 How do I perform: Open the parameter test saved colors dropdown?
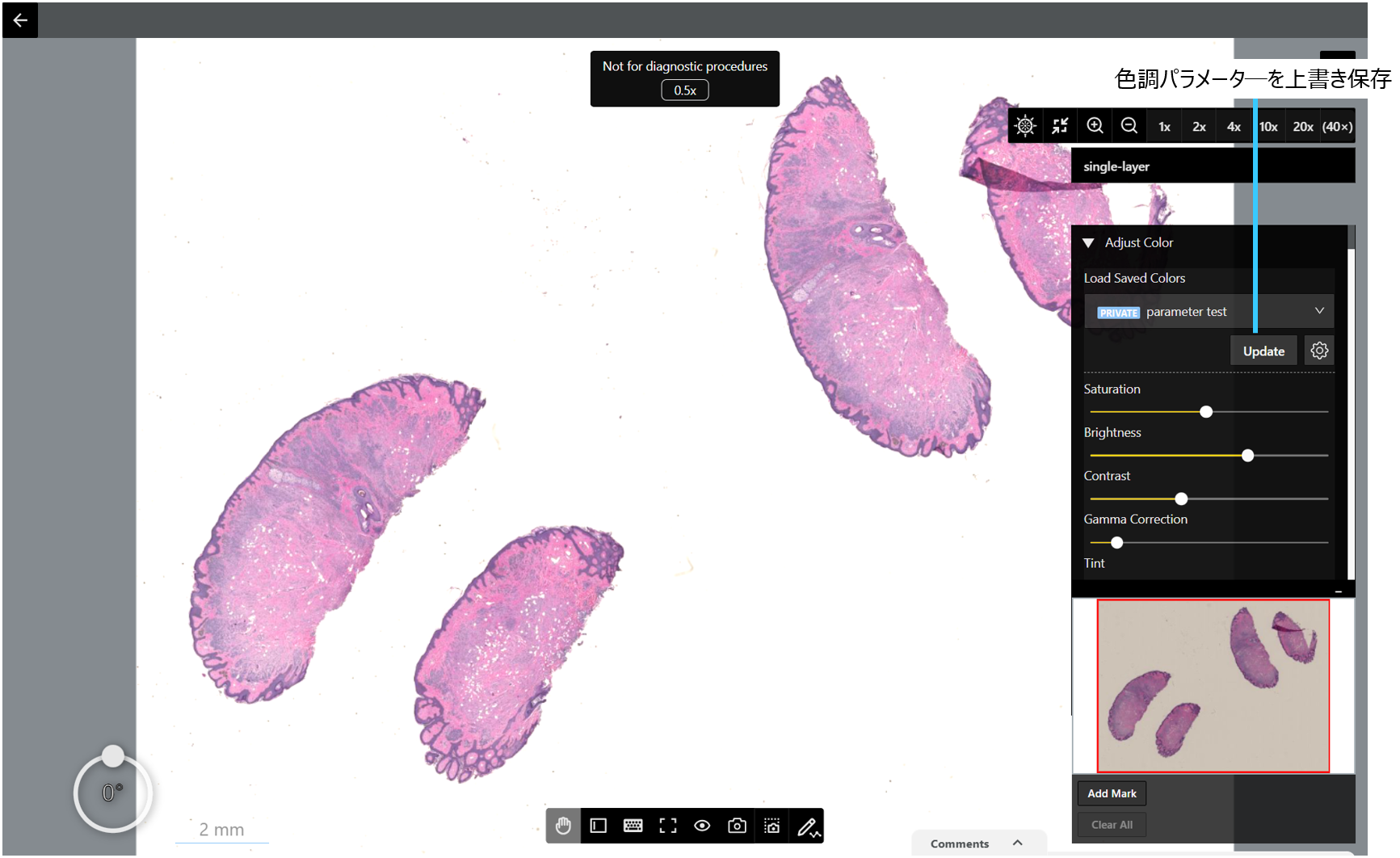tap(1209, 312)
